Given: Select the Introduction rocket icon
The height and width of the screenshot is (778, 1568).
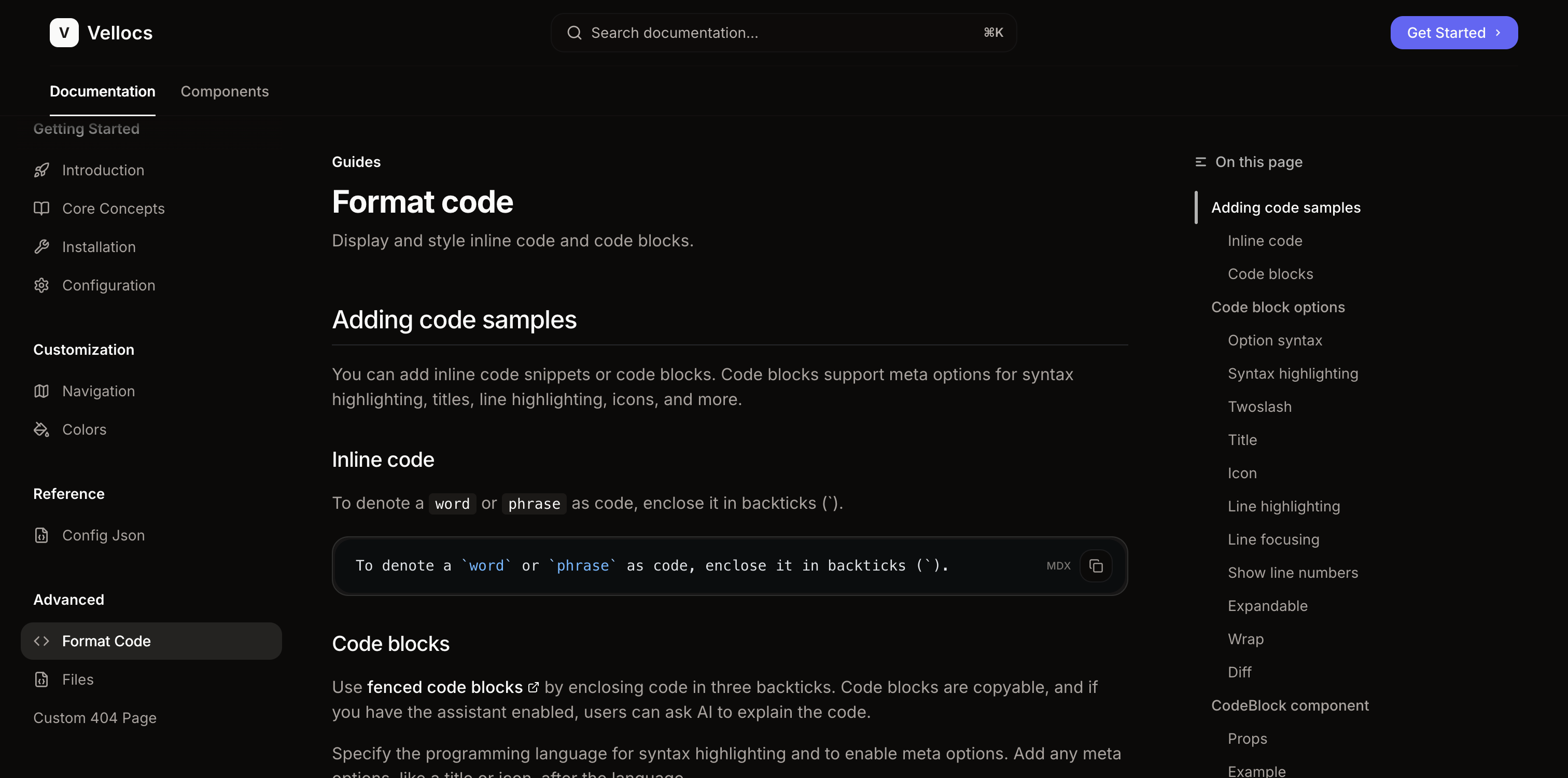Looking at the screenshot, I should coord(41,170).
